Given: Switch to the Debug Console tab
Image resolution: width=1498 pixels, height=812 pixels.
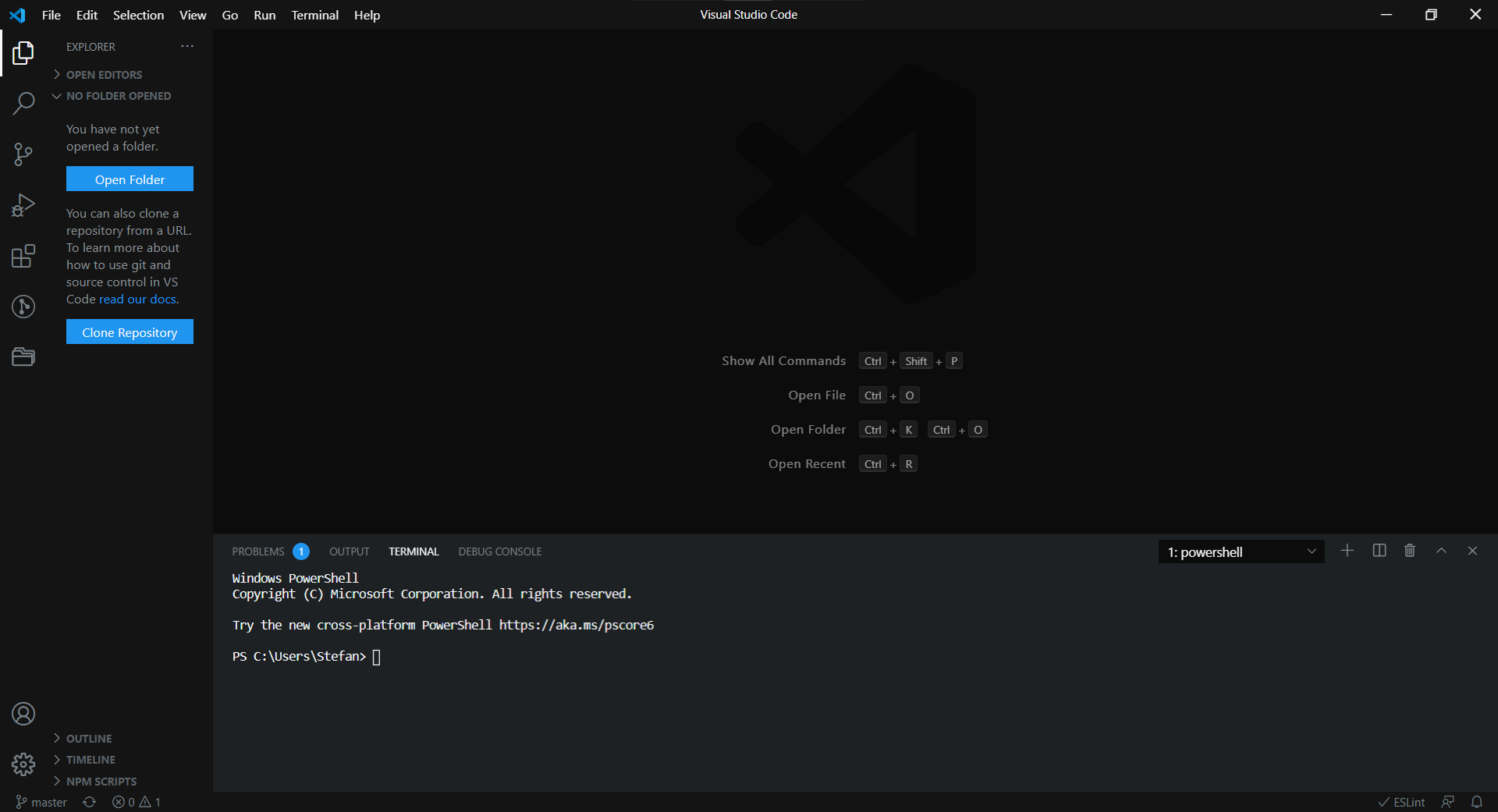Looking at the screenshot, I should (x=500, y=551).
